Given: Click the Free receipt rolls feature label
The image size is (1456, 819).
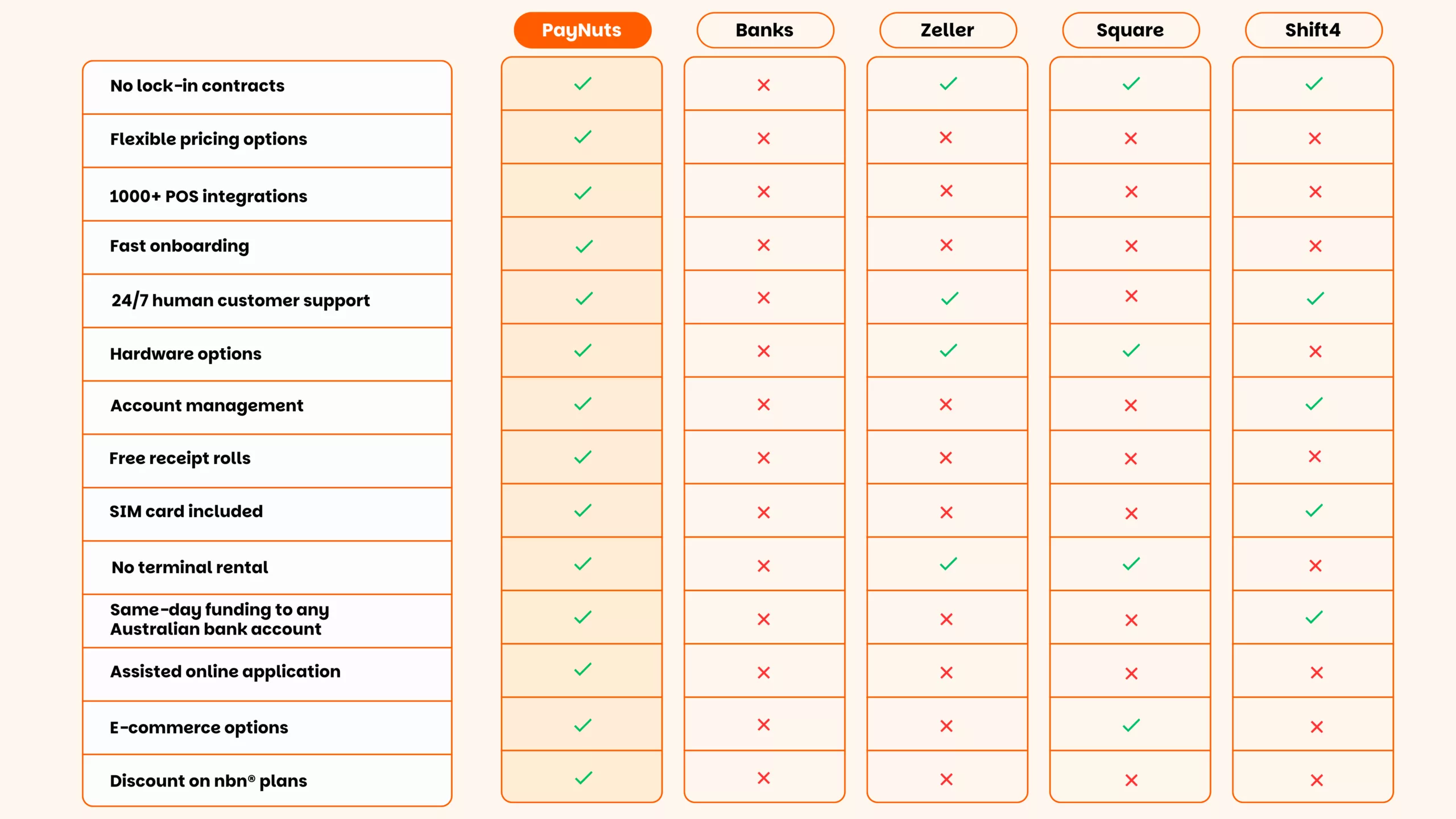Looking at the screenshot, I should point(180,458).
